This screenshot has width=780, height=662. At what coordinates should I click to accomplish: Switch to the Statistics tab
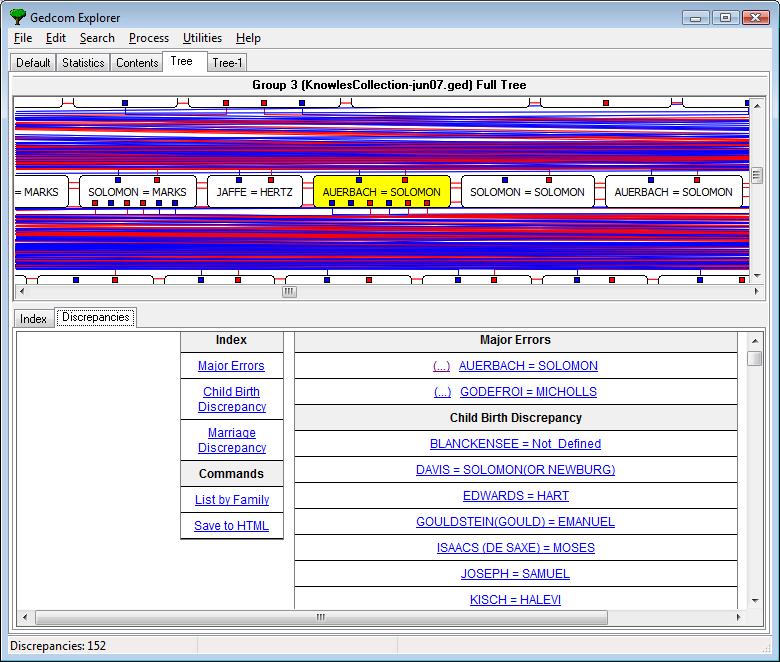tap(83, 63)
